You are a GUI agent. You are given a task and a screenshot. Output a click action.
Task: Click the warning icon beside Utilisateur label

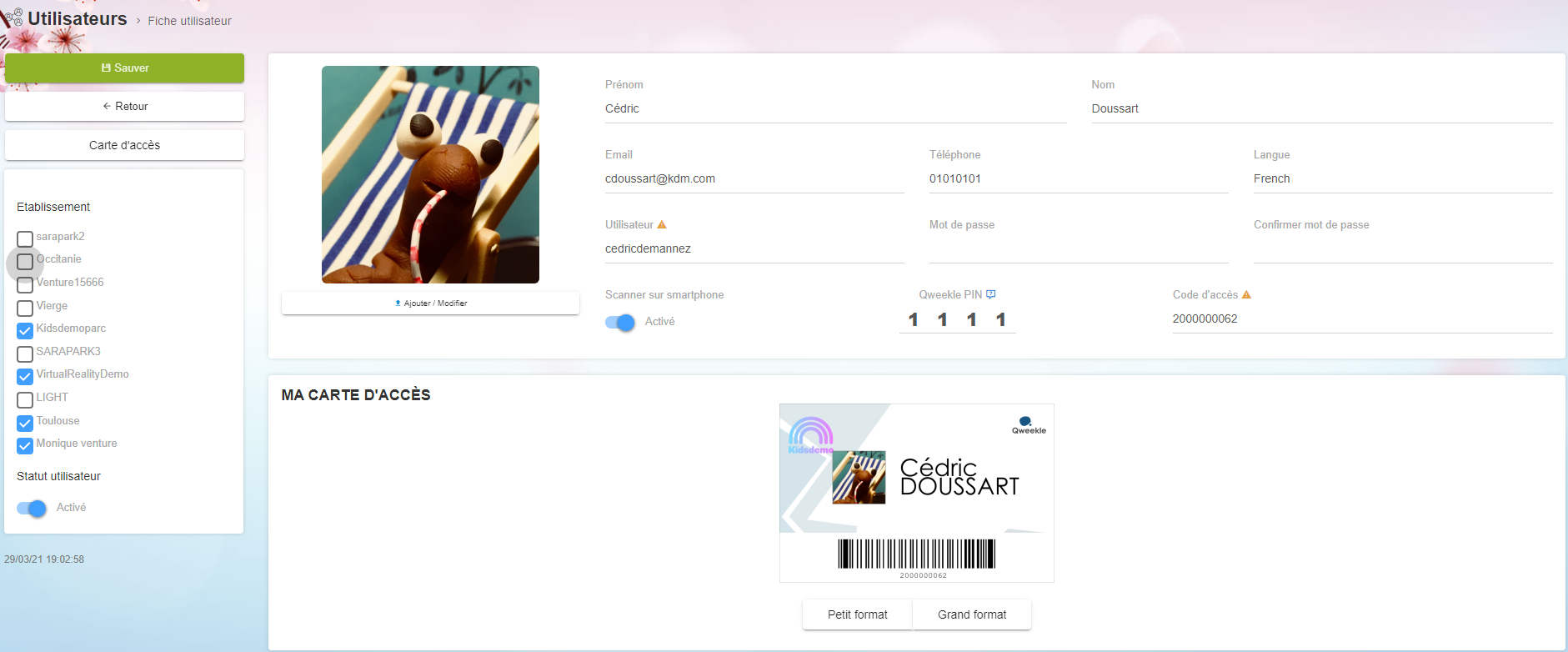click(x=662, y=225)
